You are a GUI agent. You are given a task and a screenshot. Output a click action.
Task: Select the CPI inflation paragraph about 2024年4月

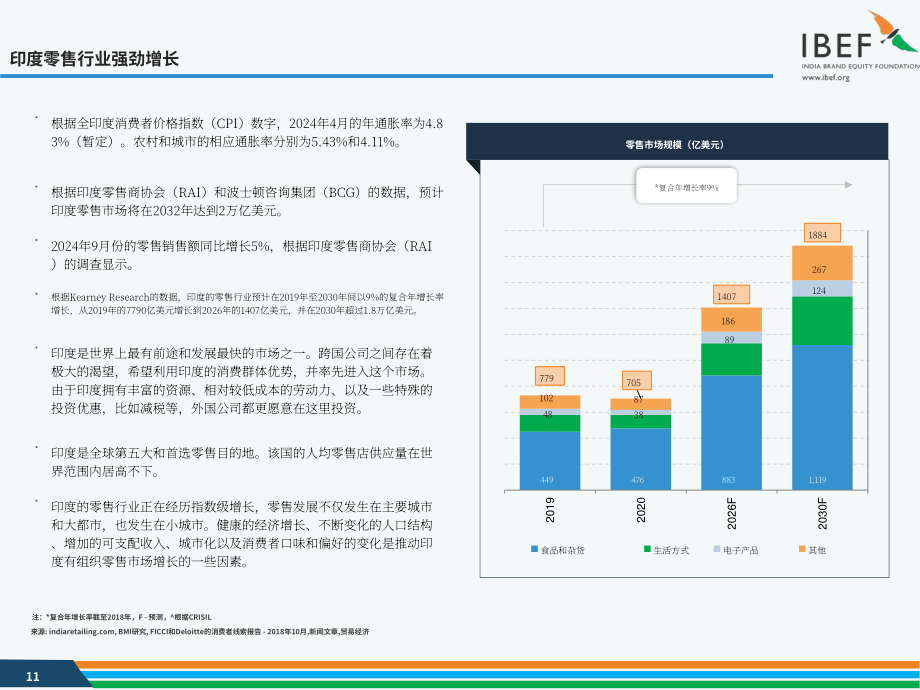pos(247,133)
